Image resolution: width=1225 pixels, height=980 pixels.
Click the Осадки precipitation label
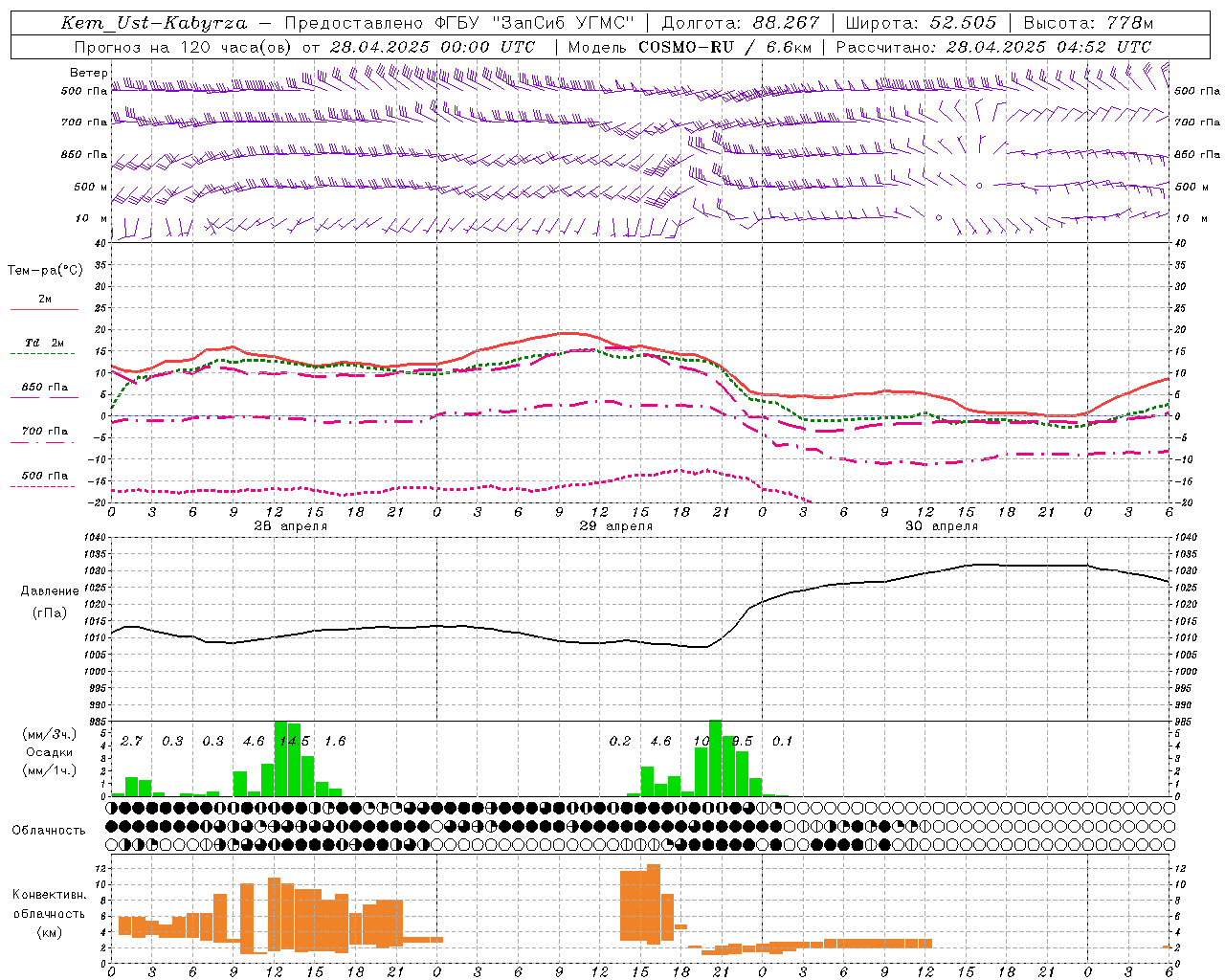(x=49, y=753)
